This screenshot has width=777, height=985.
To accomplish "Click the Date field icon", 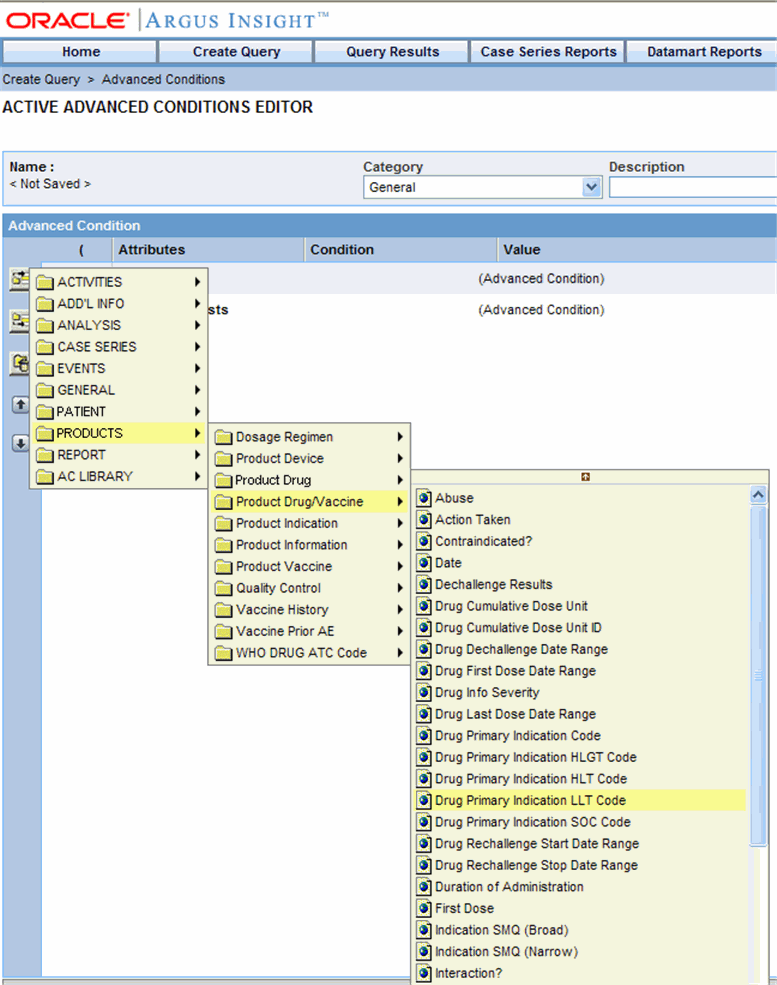I will pyautogui.click(x=424, y=563).
